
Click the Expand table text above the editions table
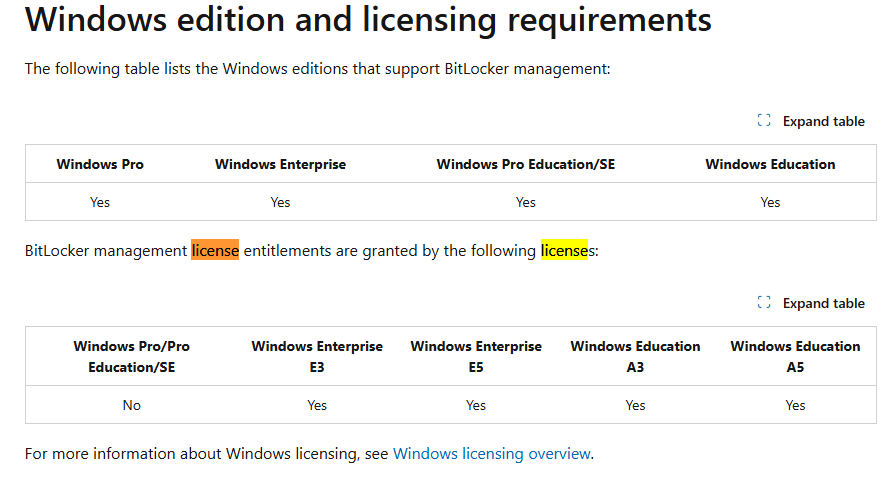click(x=823, y=121)
